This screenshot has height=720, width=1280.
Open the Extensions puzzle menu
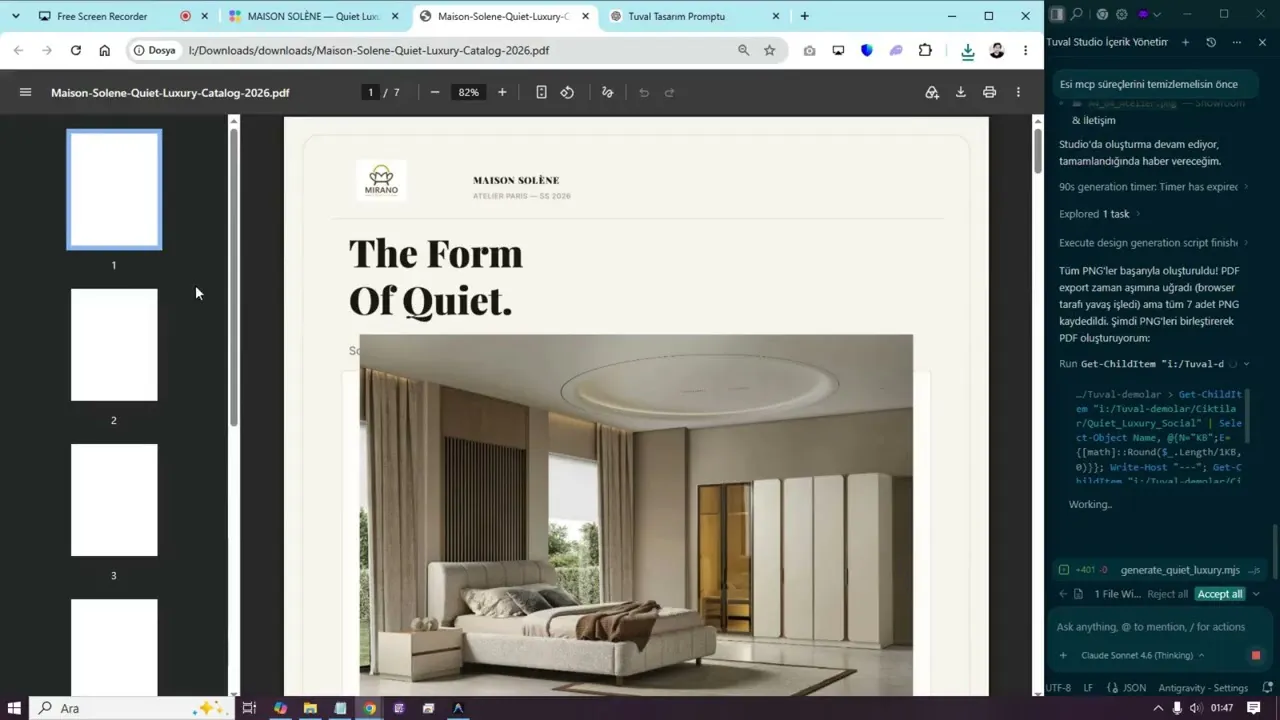point(925,50)
